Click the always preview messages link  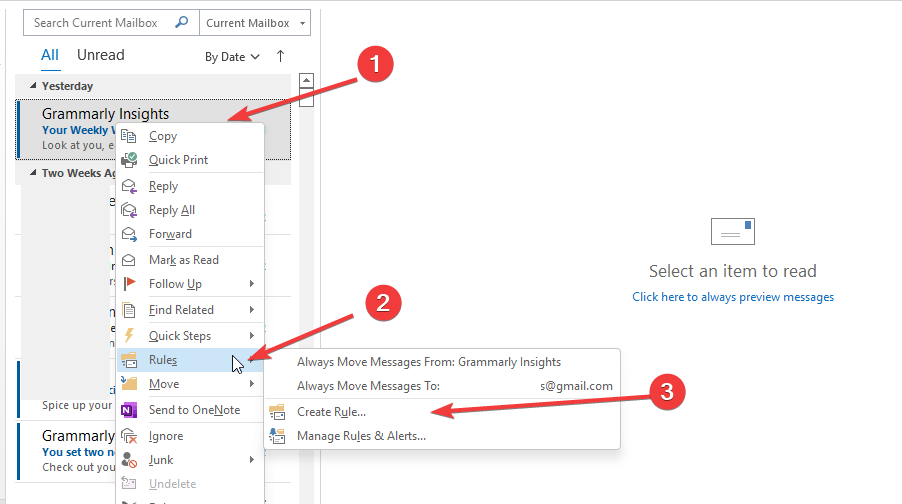[x=733, y=297]
